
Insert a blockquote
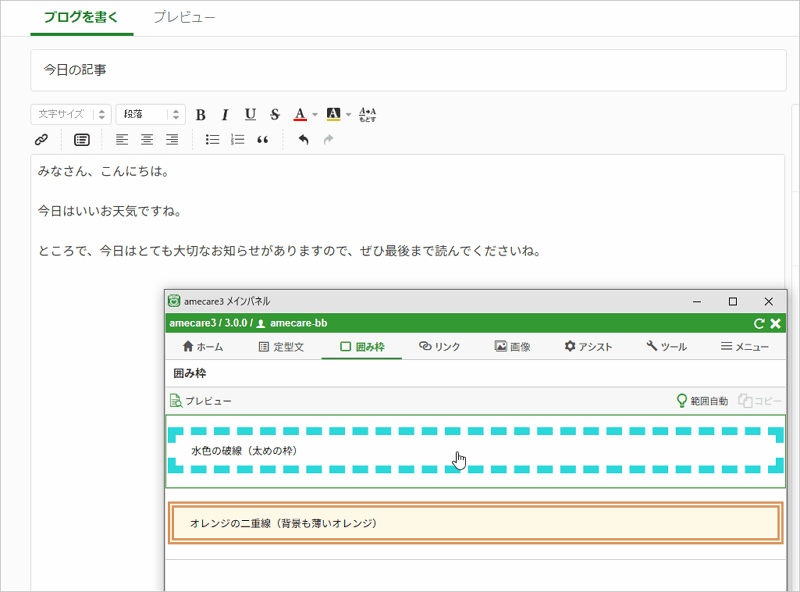coord(263,140)
